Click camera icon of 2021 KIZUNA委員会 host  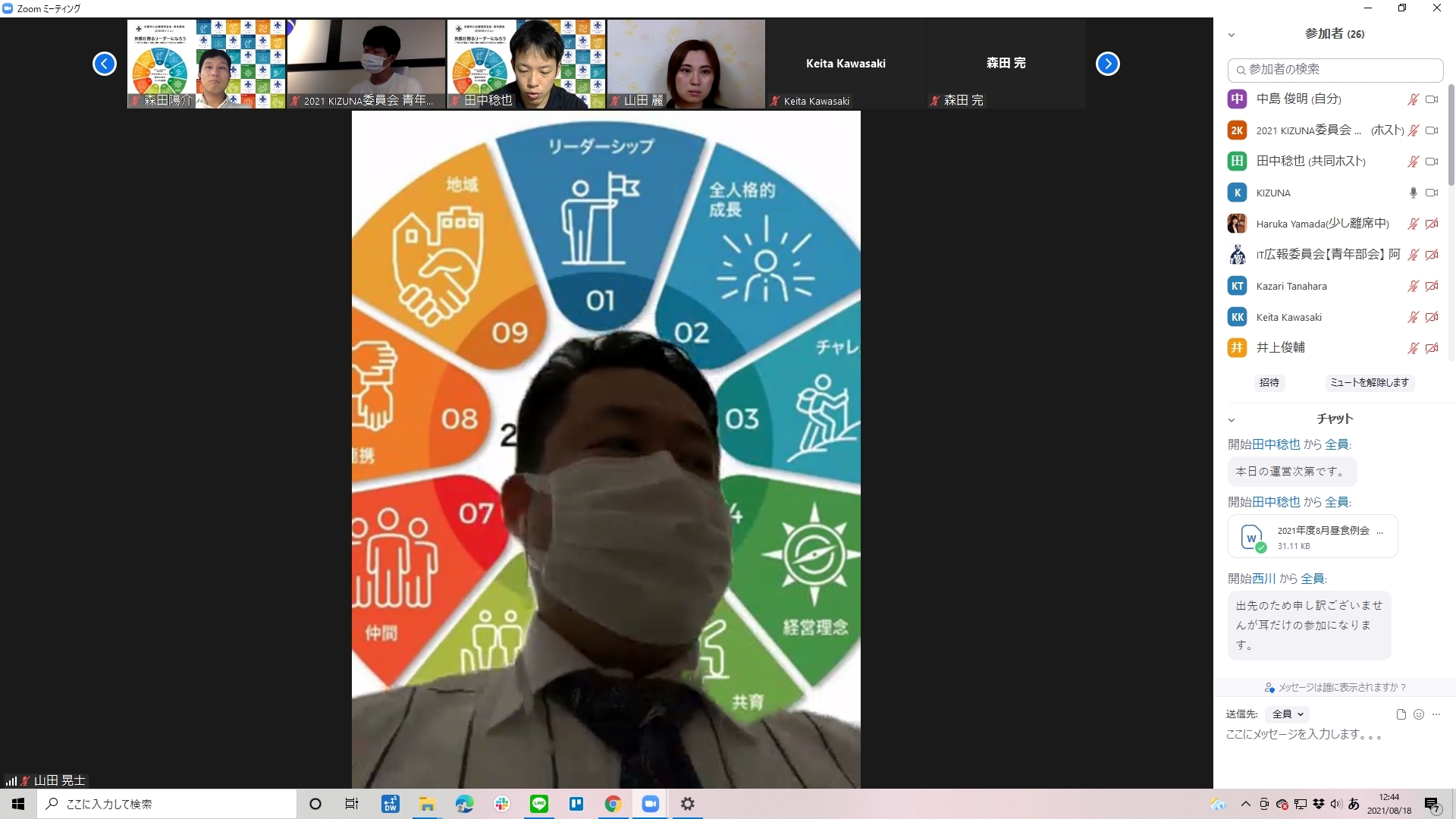coord(1432,130)
